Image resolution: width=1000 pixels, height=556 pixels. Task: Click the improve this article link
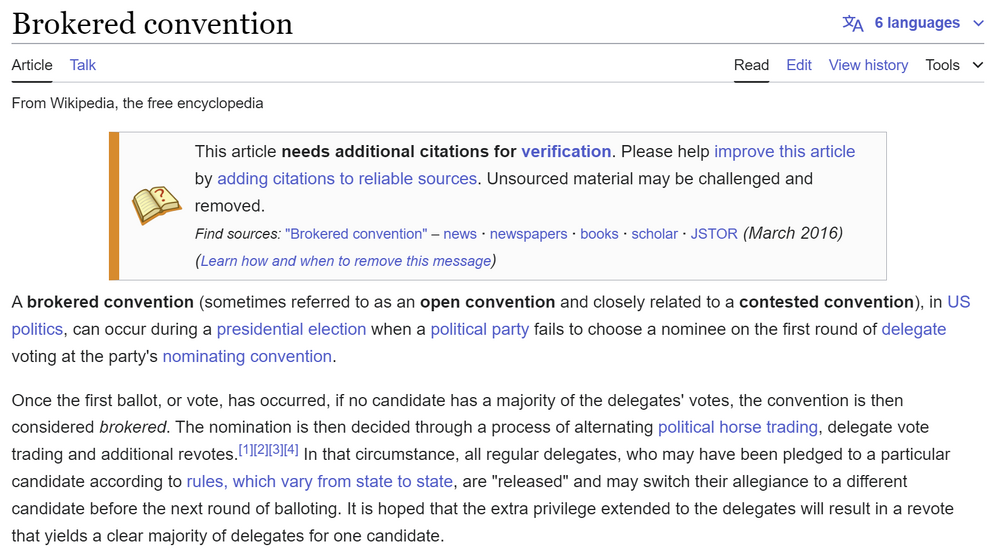[x=784, y=152]
